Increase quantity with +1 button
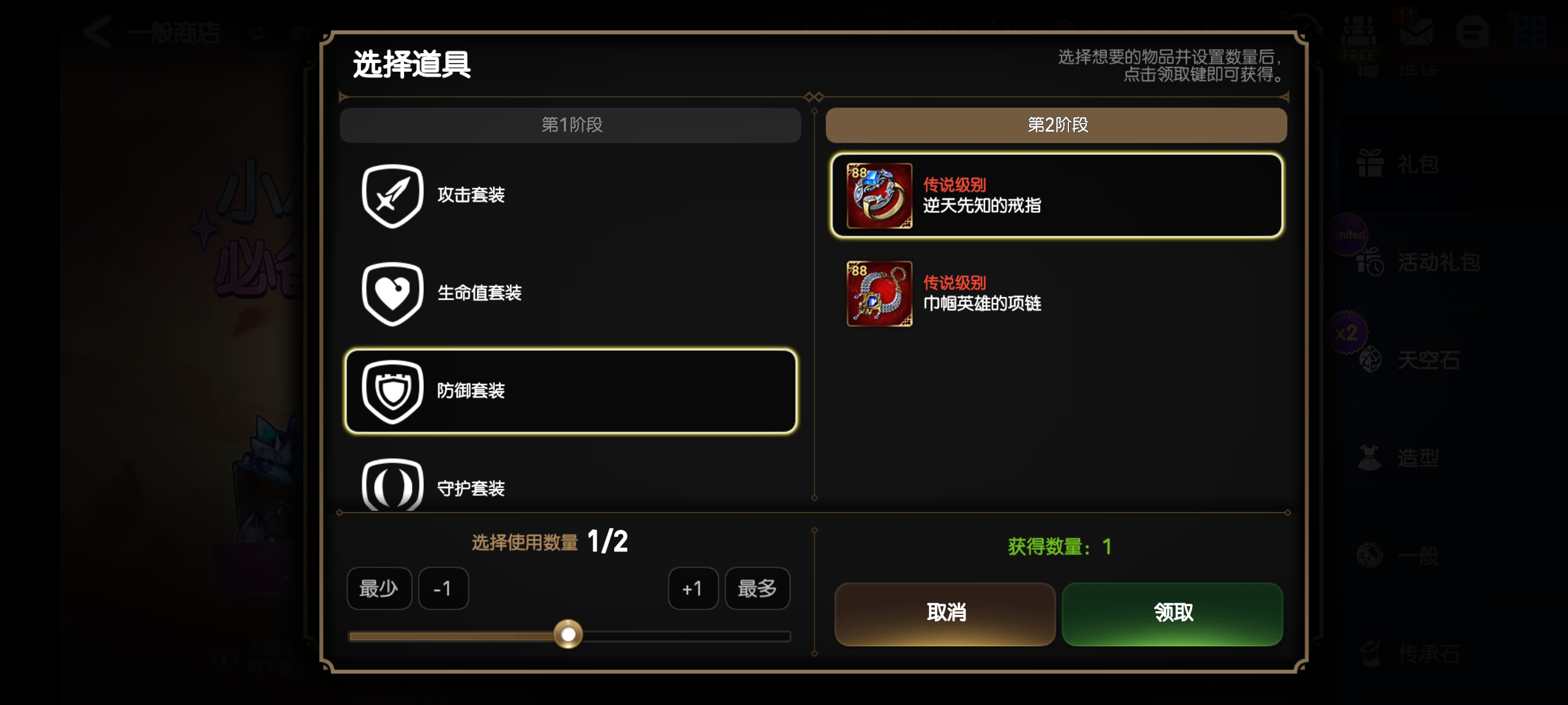The image size is (1568, 705). point(693,588)
